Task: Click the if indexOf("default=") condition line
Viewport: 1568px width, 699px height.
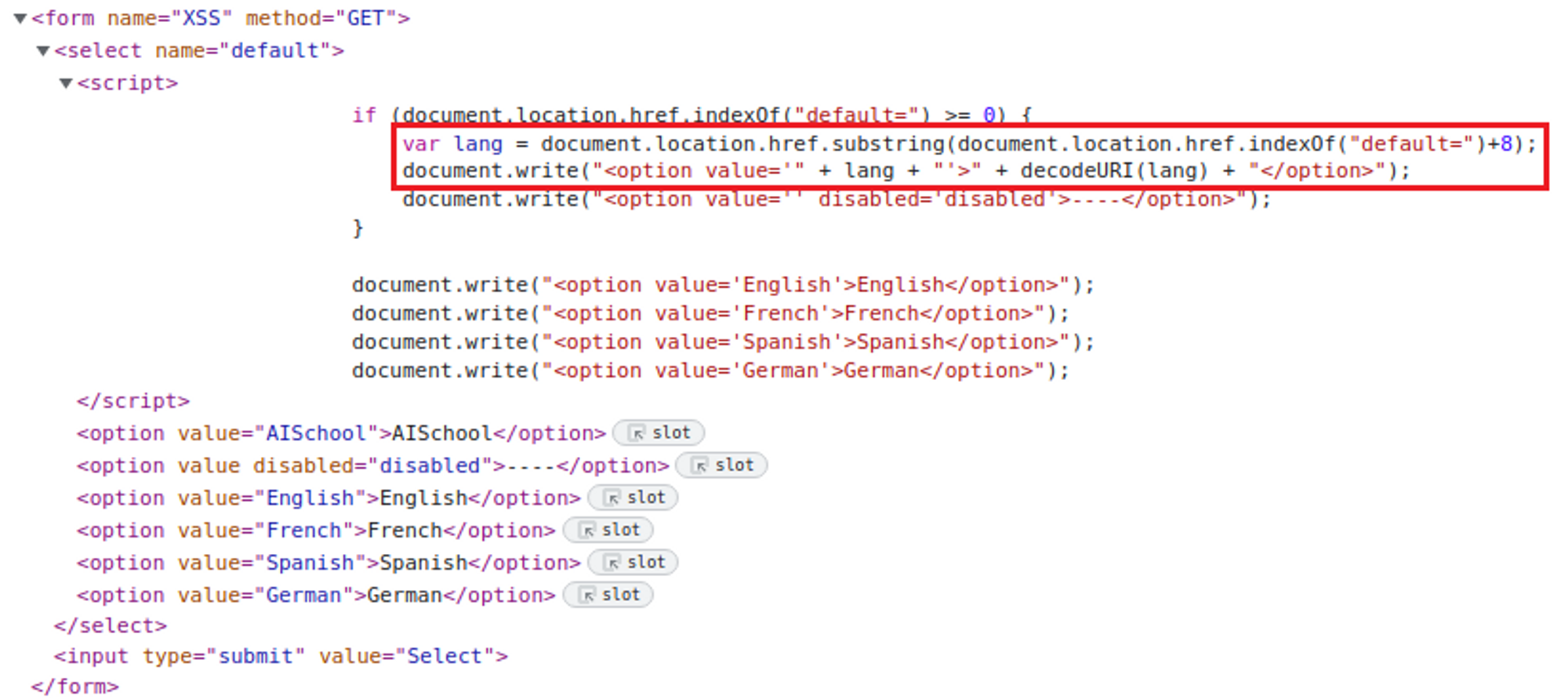Action: [692, 115]
